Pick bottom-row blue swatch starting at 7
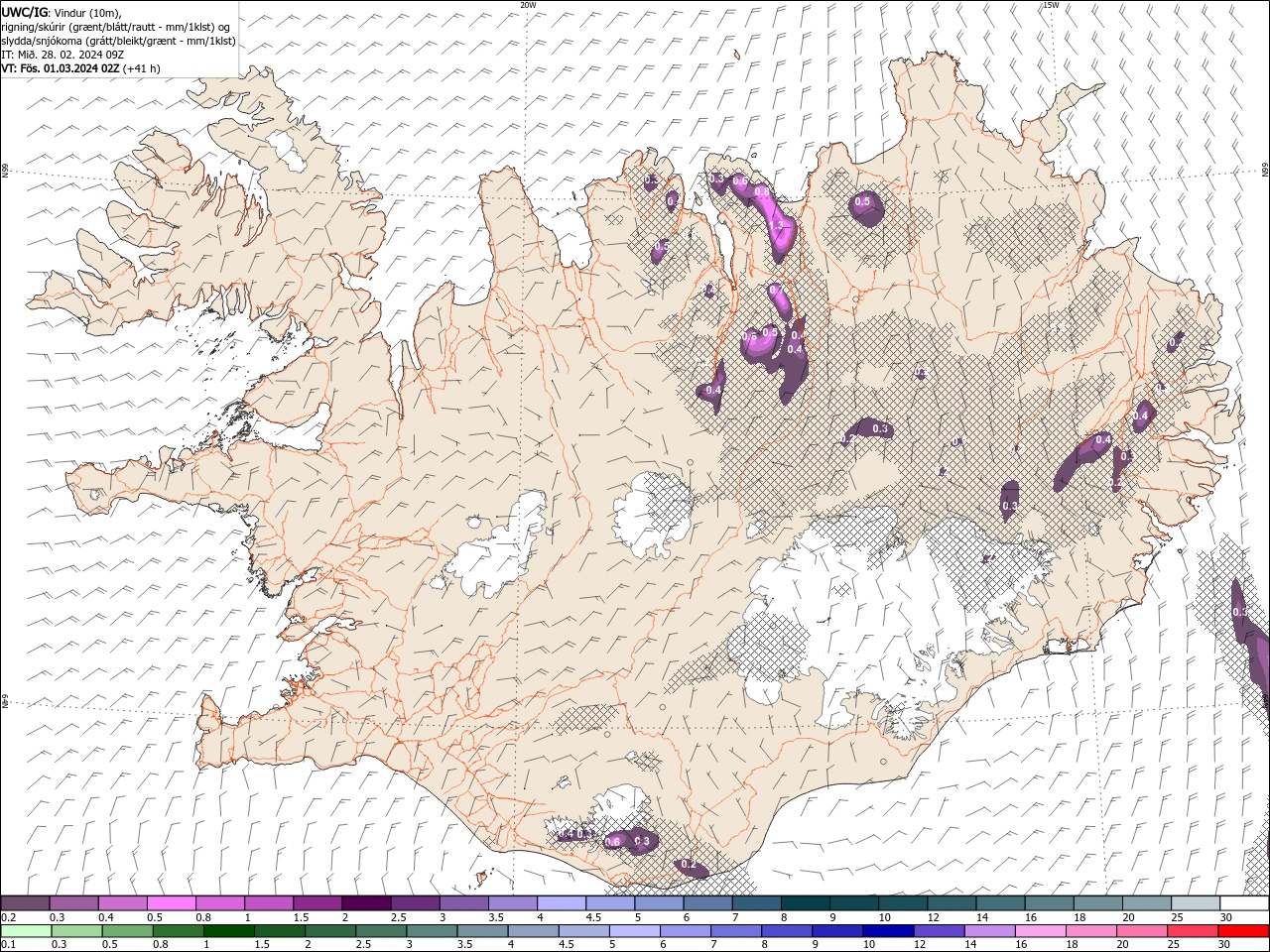This screenshot has height=952, width=1270. coord(735,931)
